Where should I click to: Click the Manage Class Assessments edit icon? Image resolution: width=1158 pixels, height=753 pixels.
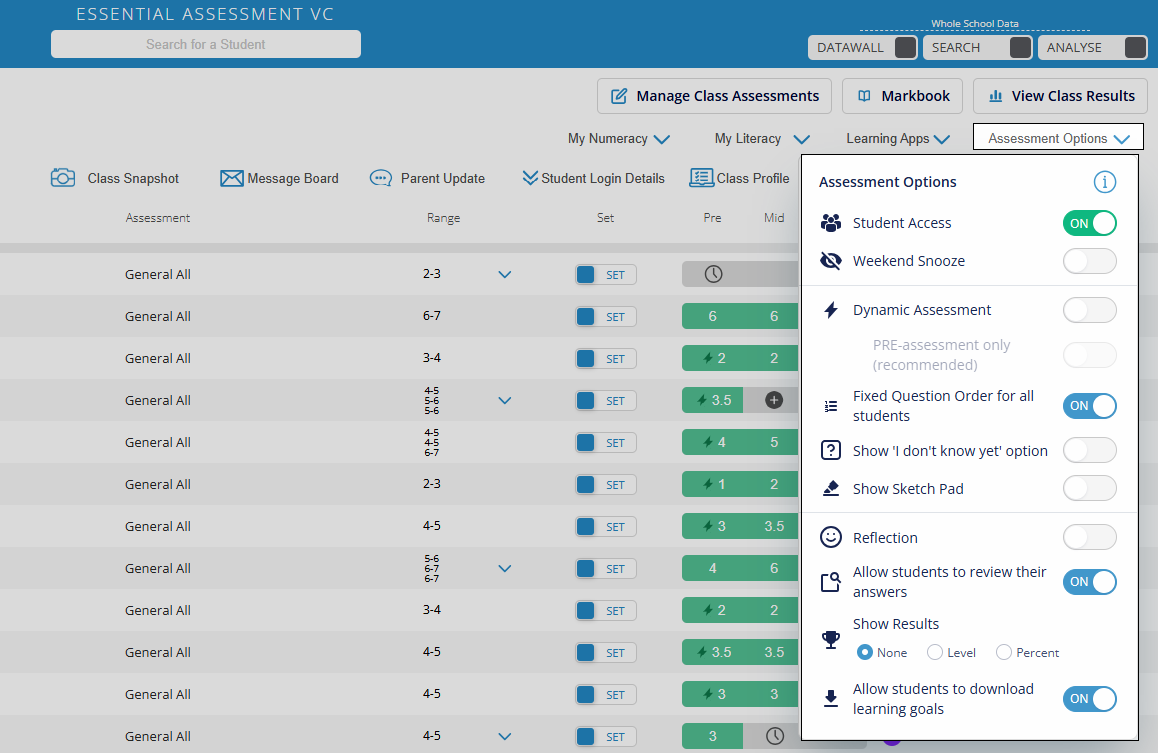click(619, 96)
